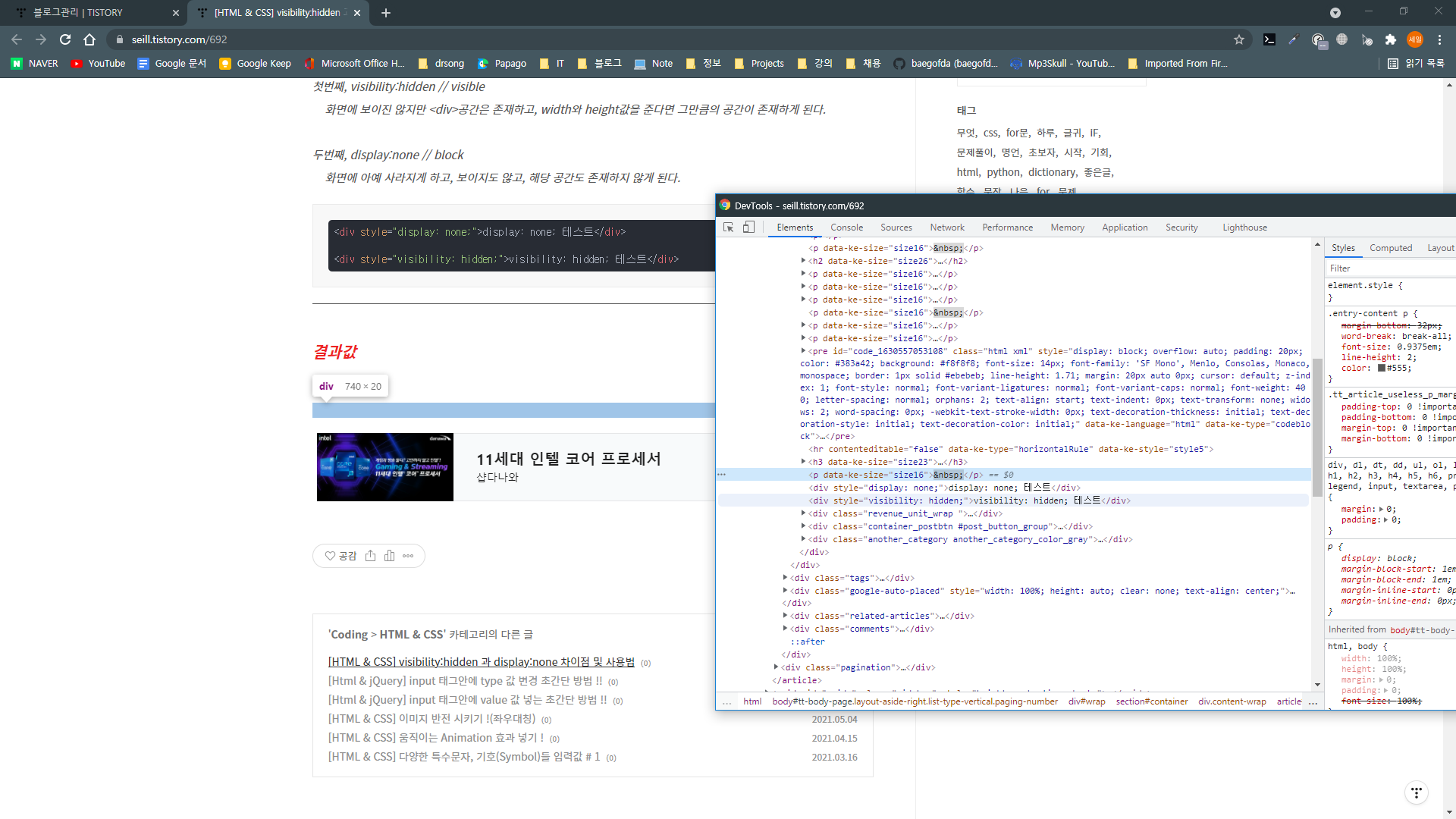Switch to the Console tab
This screenshot has height=819, width=1456.
click(846, 227)
